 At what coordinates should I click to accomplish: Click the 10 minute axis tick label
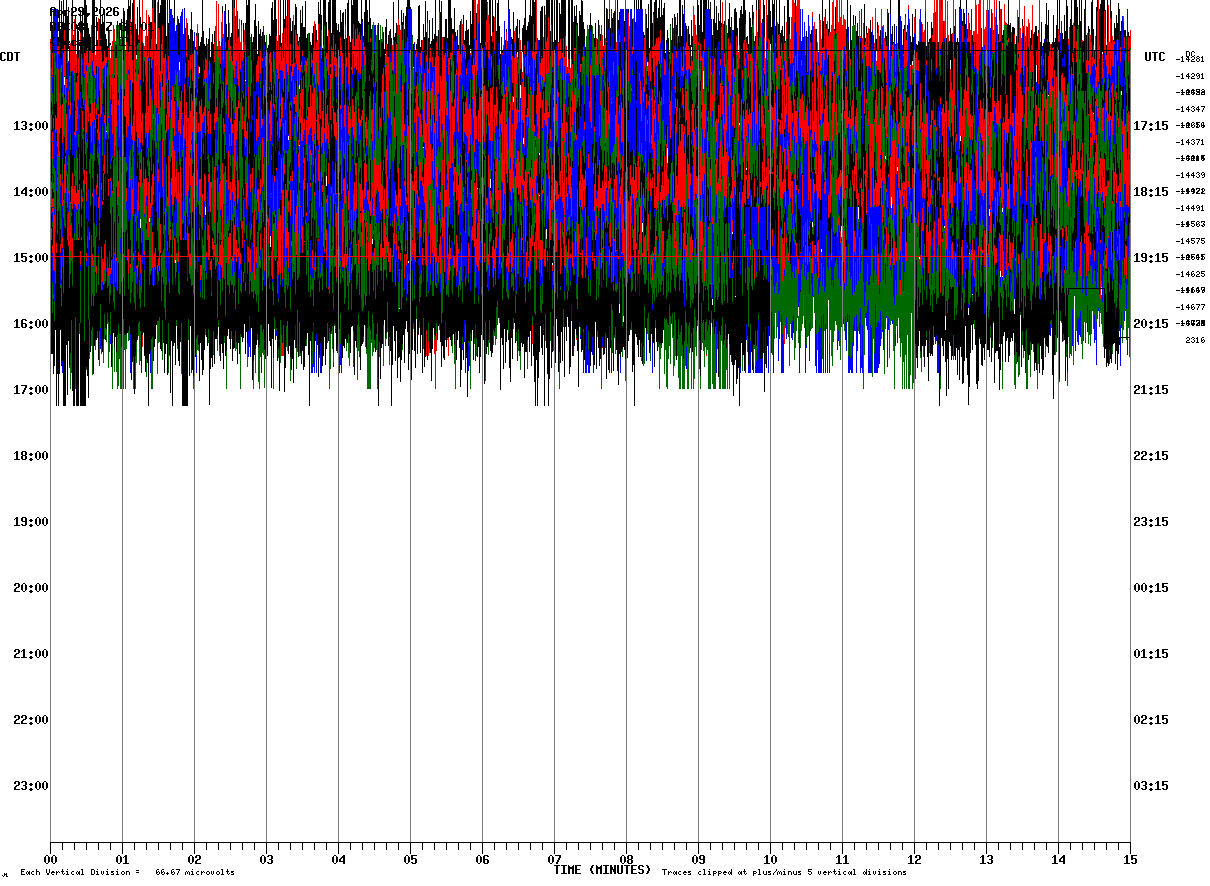click(770, 860)
